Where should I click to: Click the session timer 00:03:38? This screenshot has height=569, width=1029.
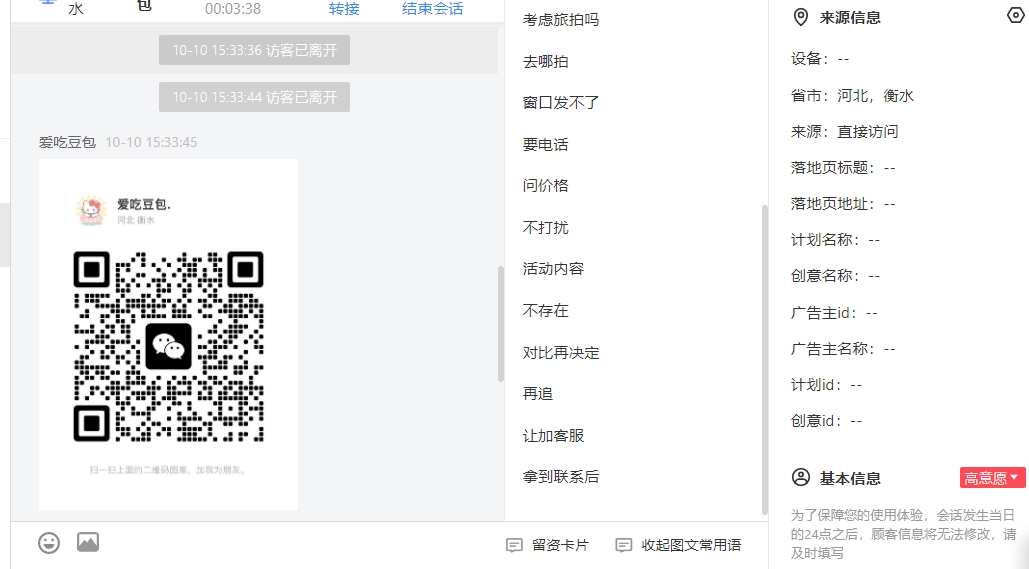(233, 9)
